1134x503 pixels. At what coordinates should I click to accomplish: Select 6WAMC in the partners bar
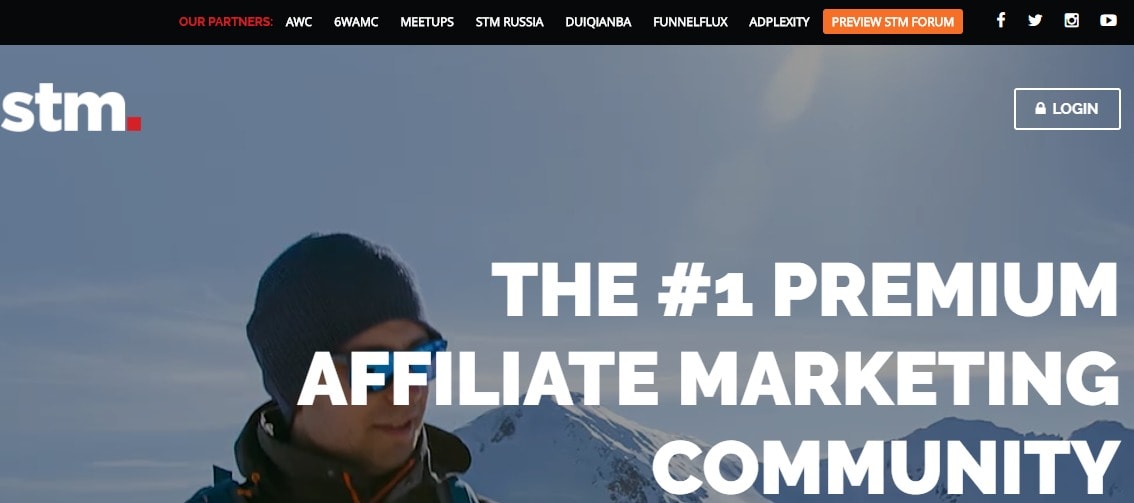[356, 22]
